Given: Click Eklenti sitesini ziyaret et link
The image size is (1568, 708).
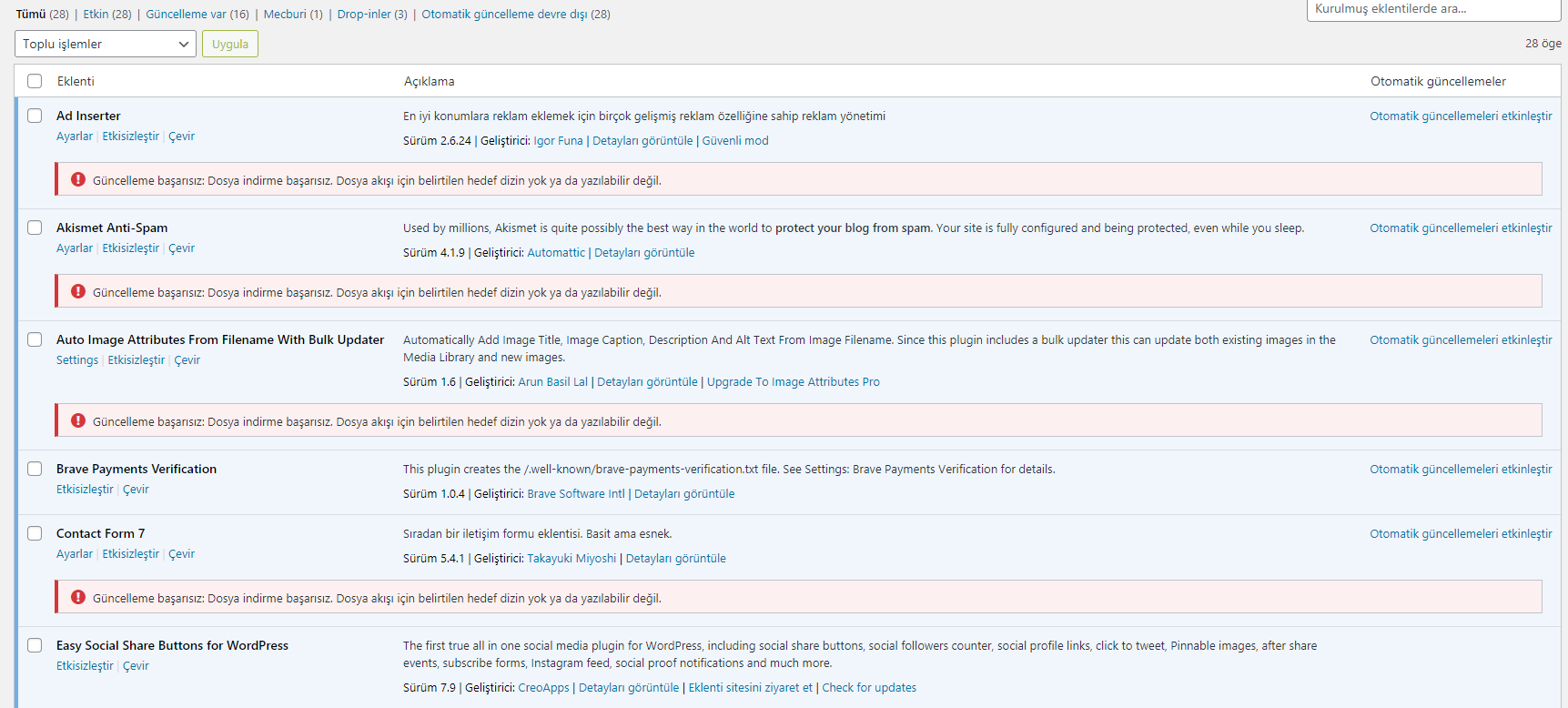Looking at the screenshot, I should coord(751,688).
